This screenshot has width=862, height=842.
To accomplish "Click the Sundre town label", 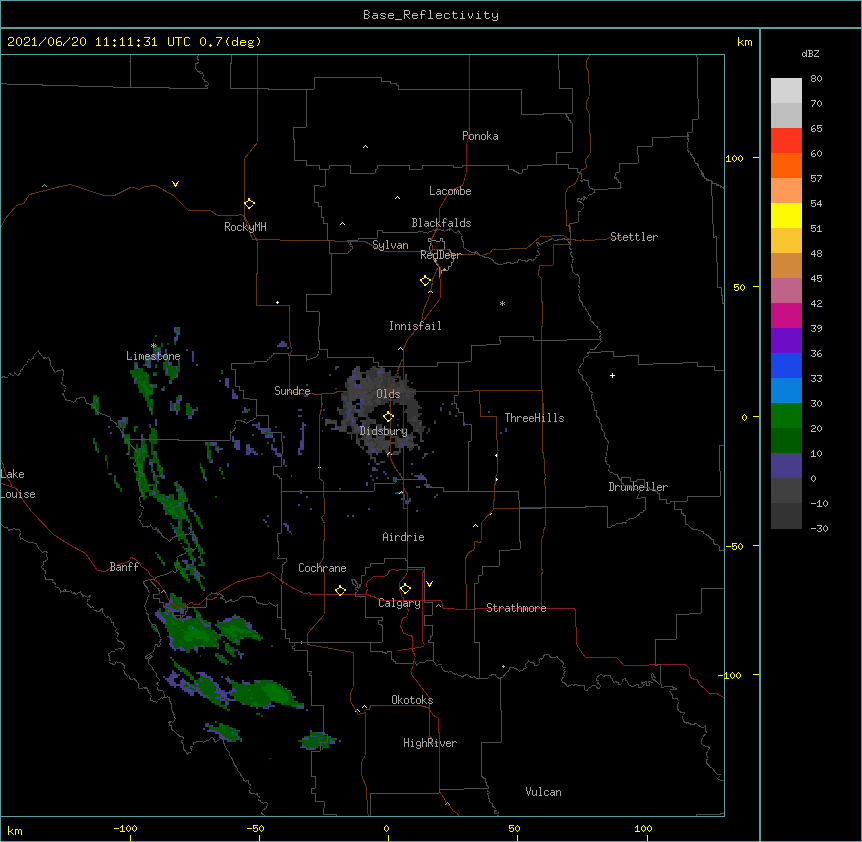I will [x=292, y=391].
